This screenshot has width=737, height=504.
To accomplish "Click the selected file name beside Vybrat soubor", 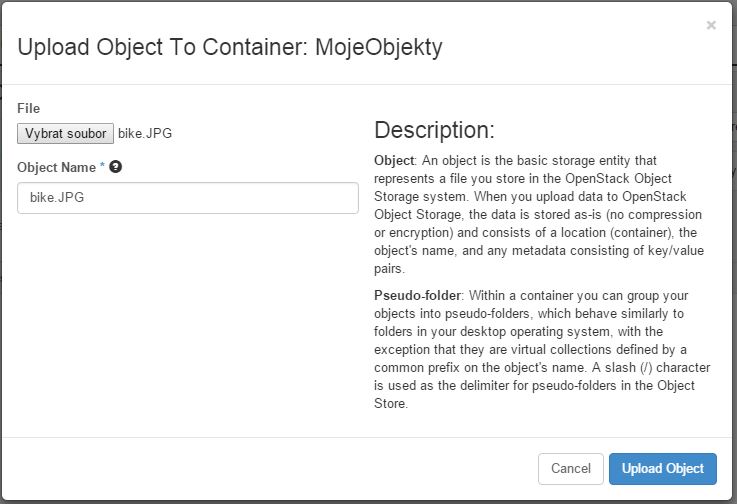I will [x=145, y=134].
